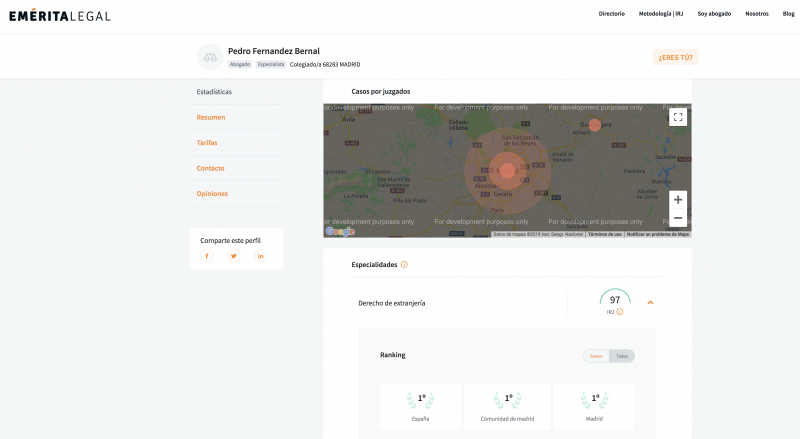Open Estadísticas sidebar section
The image size is (800, 439).
pyautogui.click(x=214, y=92)
